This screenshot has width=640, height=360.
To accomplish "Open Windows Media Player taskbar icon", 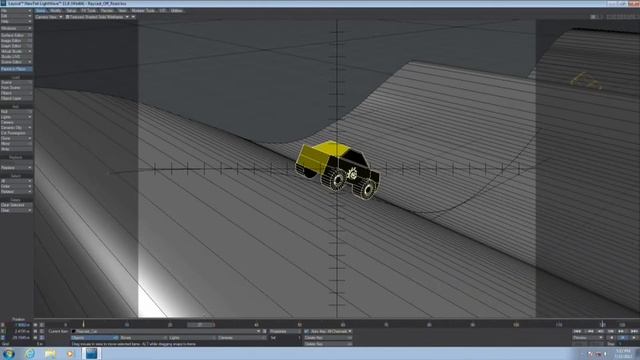I will pyautogui.click(x=70, y=353).
